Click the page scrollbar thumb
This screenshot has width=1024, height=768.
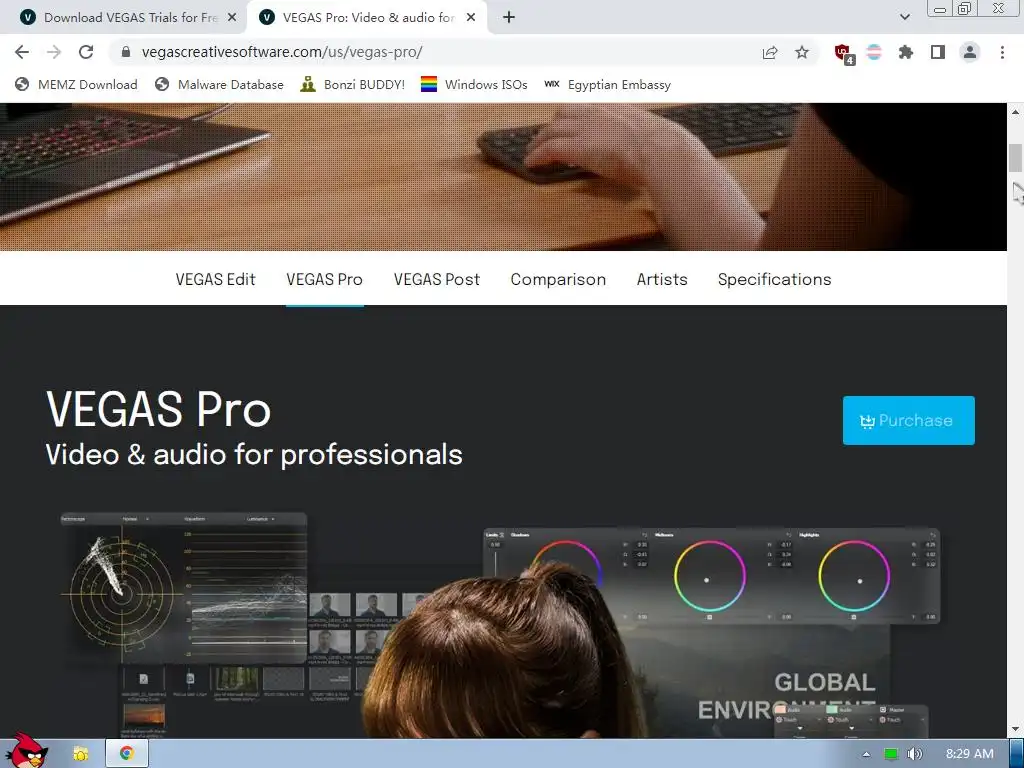click(1015, 157)
